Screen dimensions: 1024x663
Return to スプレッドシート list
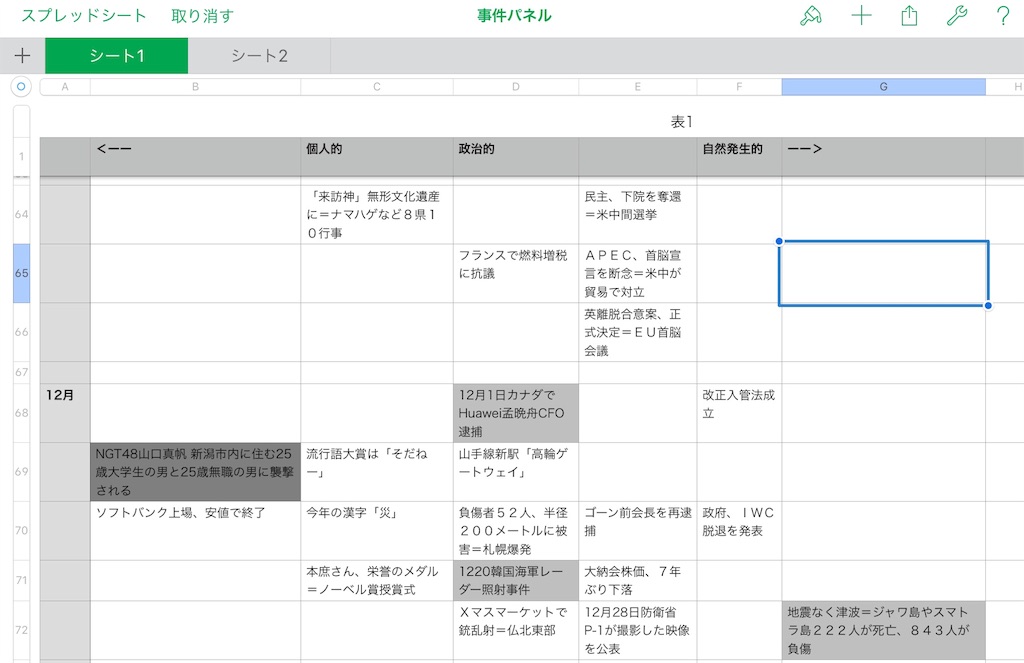79,15
